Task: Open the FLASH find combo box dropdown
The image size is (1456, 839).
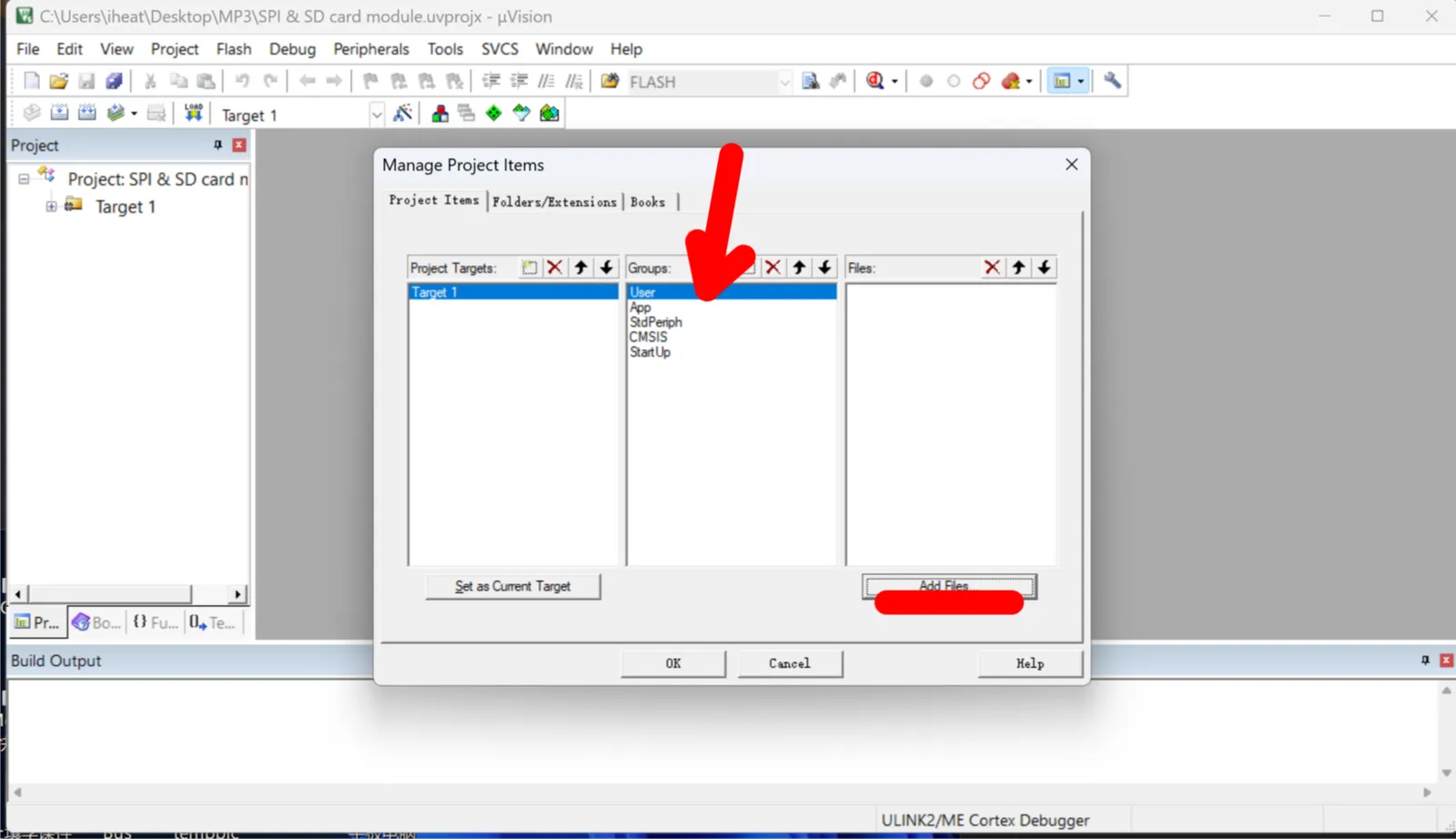Action: pyautogui.click(x=784, y=82)
